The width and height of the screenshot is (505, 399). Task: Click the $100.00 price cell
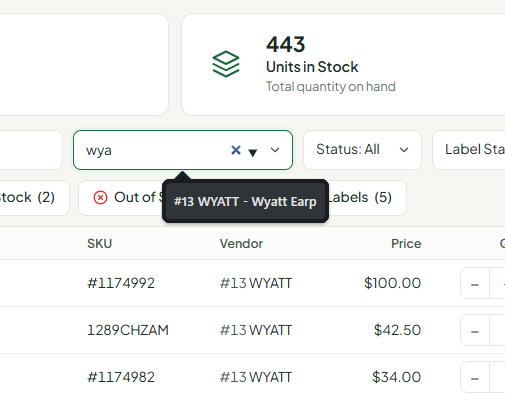[392, 283]
